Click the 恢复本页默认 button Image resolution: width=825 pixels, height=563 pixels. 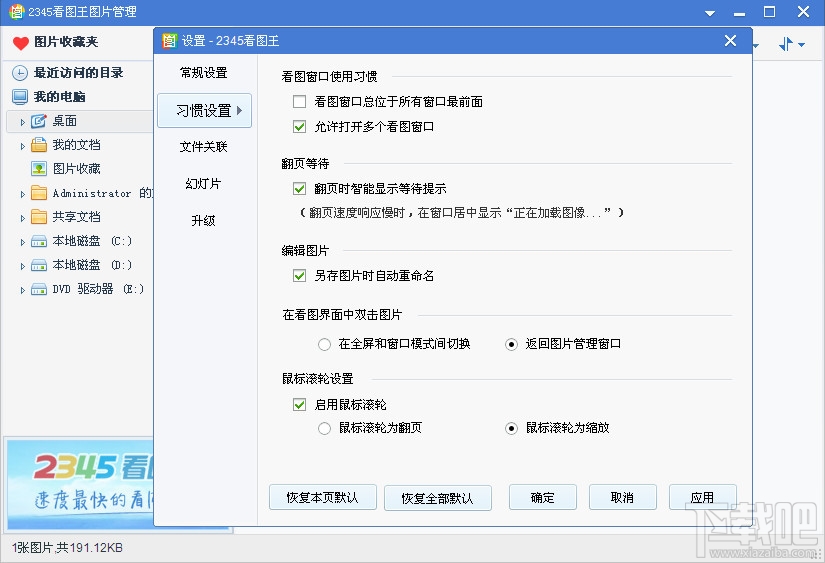323,497
